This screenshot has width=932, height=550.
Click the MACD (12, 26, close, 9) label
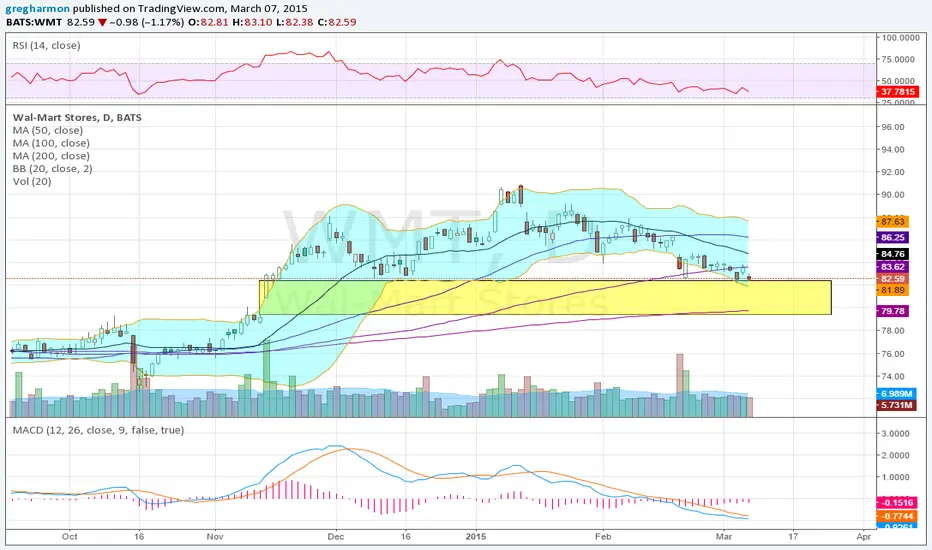coord(98,430)
